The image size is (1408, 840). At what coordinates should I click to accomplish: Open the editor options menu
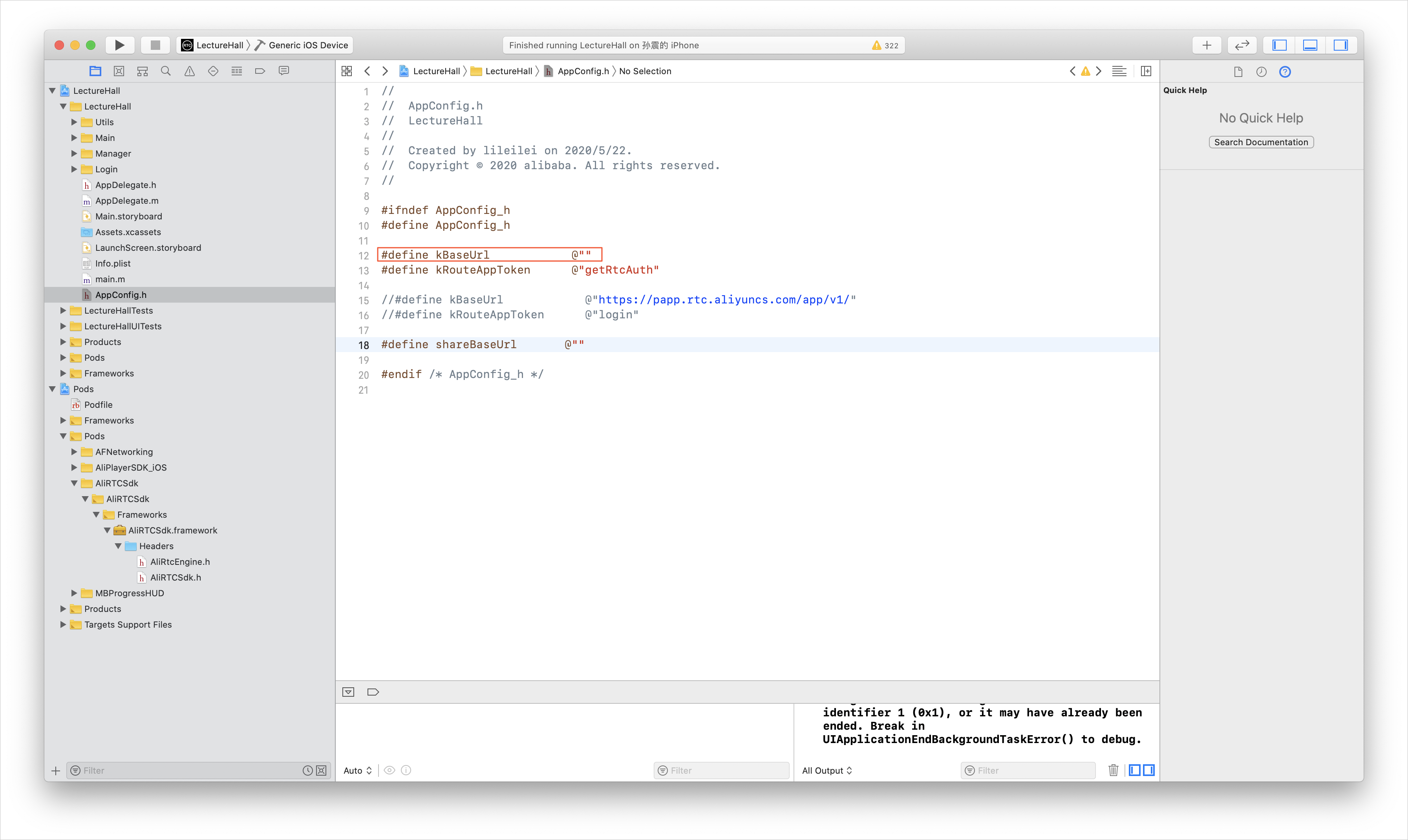click(x=1119, y=71)
